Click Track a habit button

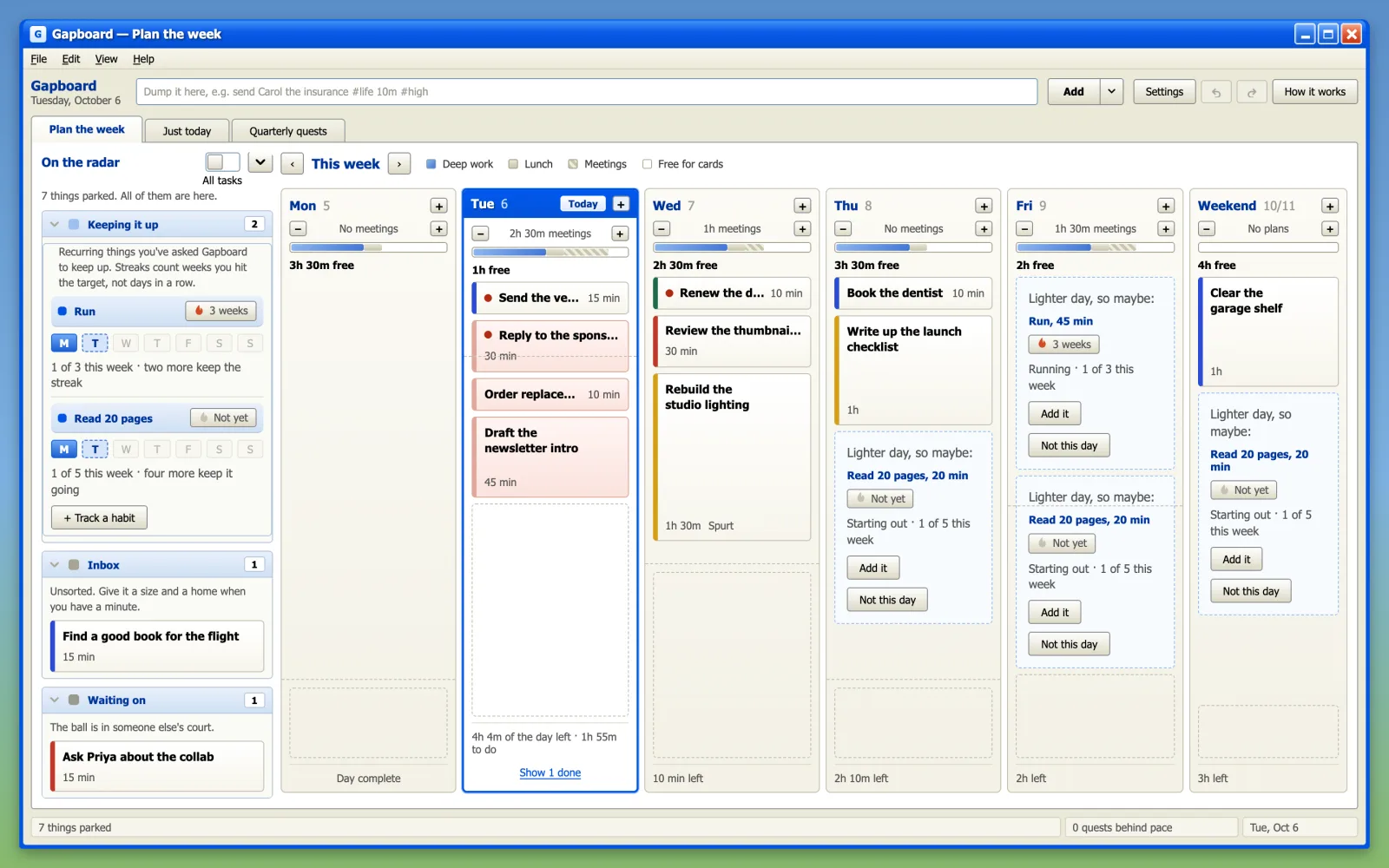(99, 518)
